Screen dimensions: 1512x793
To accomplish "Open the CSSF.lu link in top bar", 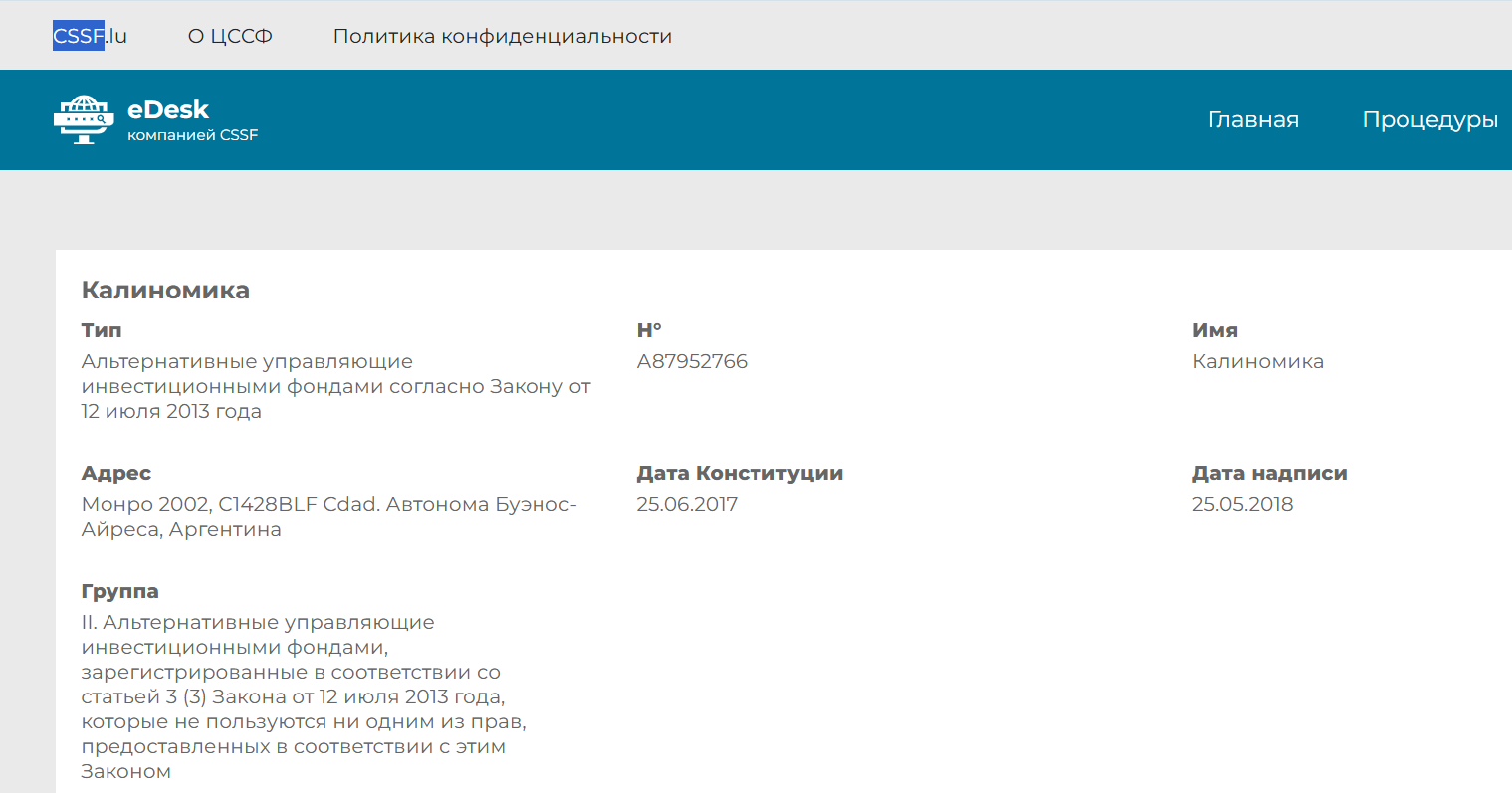I will click(90, 36).
